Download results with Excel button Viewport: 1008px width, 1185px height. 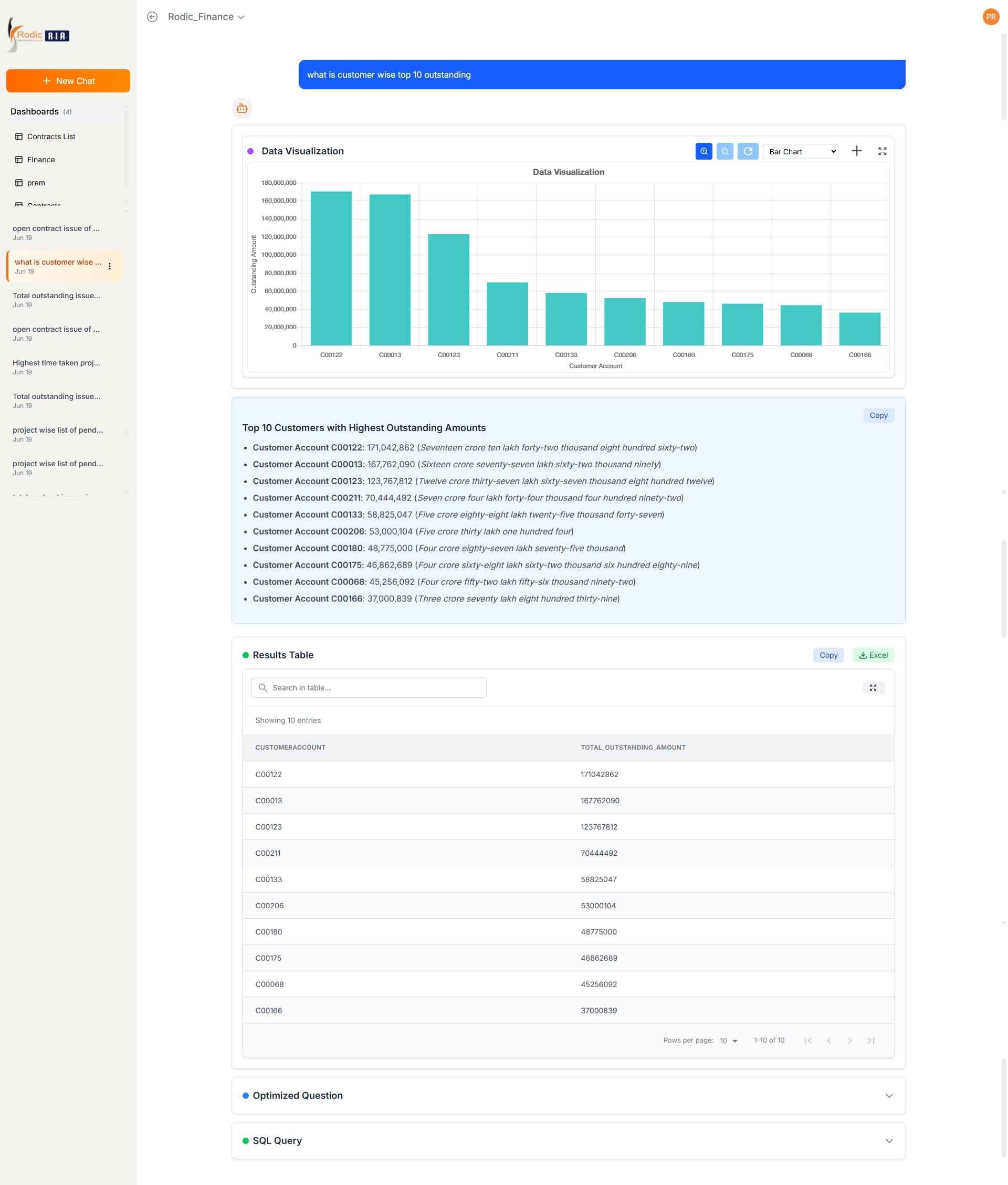(x=873, y=655)
